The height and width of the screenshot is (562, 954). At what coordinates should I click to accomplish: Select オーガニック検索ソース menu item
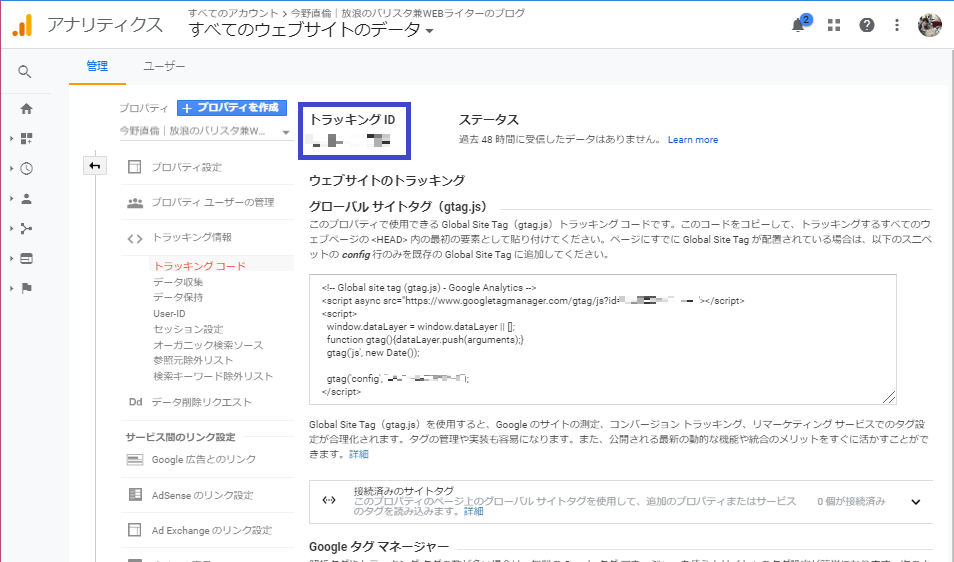pos(208,345)
